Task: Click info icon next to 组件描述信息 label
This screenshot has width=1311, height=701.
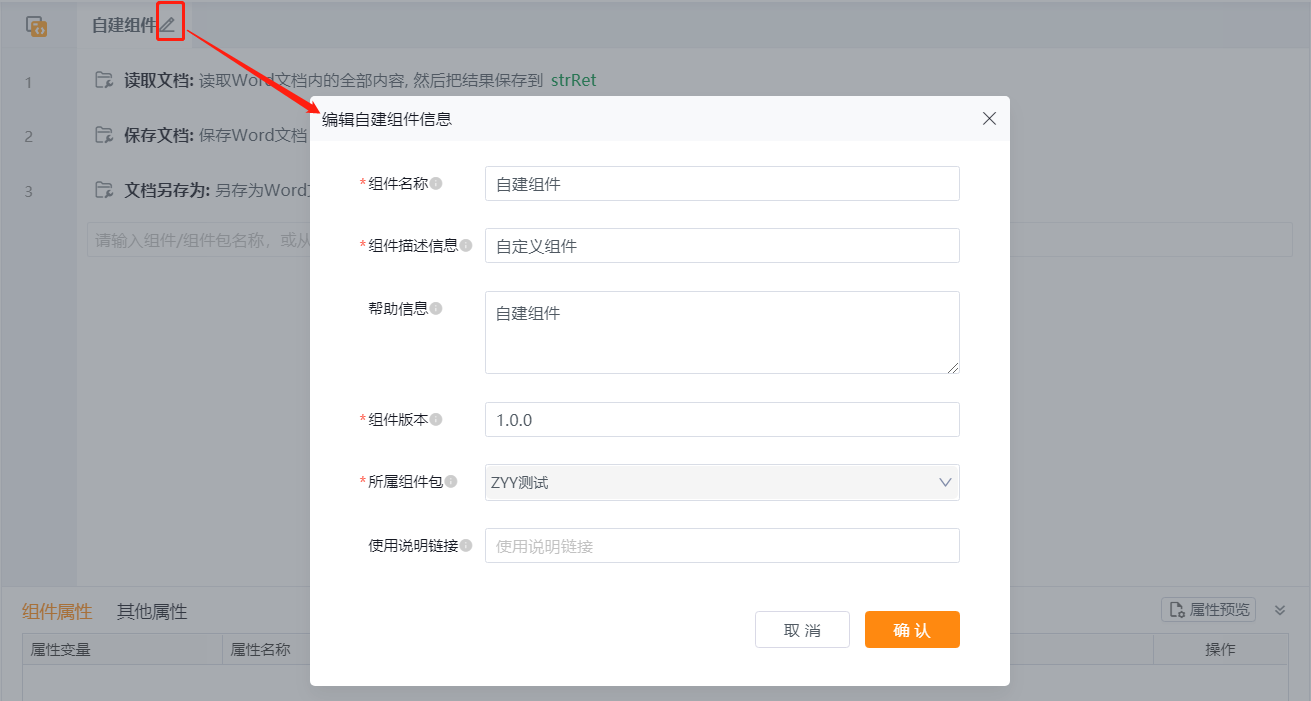Action: coord(466,246)
